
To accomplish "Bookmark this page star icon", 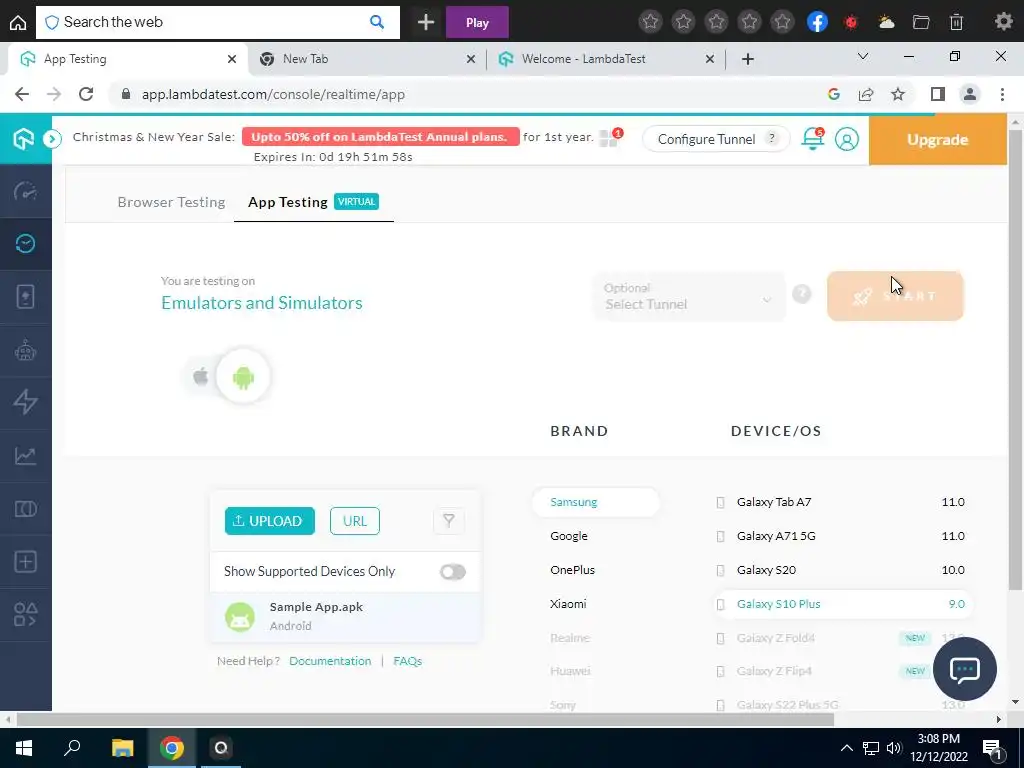I will 898,94.
